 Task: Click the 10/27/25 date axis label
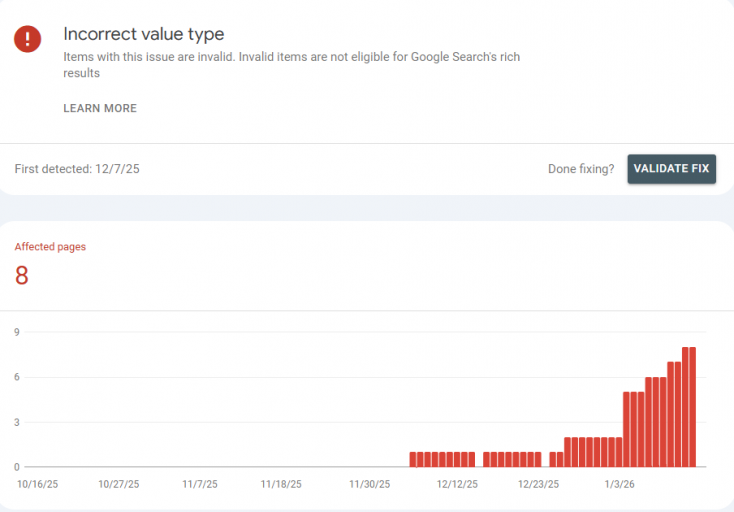click(x=119, y=484)
